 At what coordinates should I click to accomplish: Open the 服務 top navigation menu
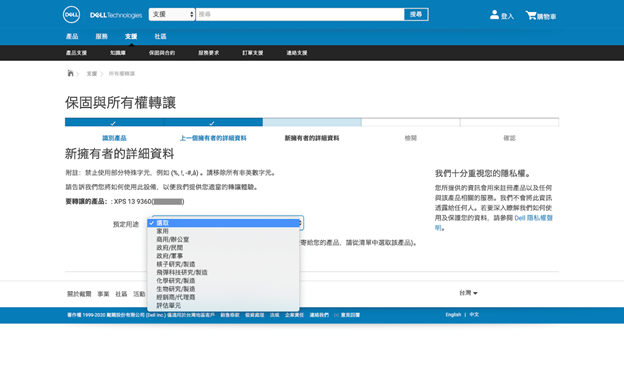tap(101, 37)
